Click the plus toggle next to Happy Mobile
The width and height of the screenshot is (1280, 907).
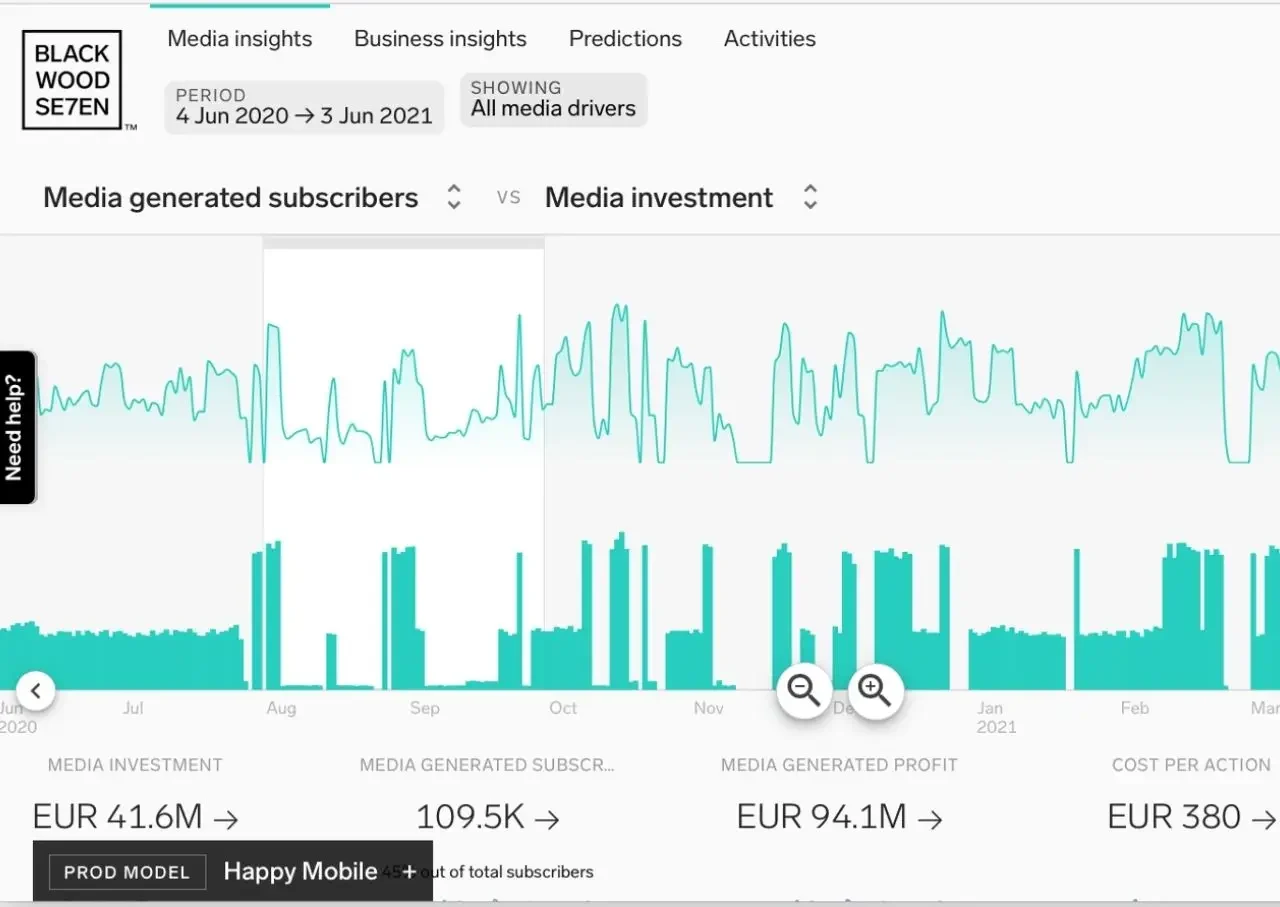[411, 871]
